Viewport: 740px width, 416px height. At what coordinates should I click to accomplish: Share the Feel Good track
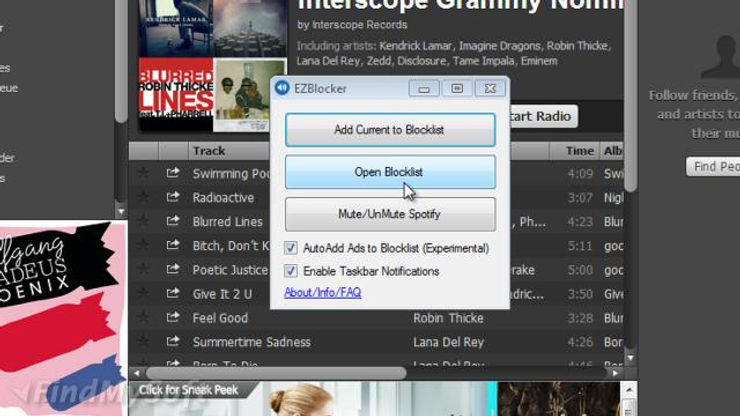tap(173, 317)
